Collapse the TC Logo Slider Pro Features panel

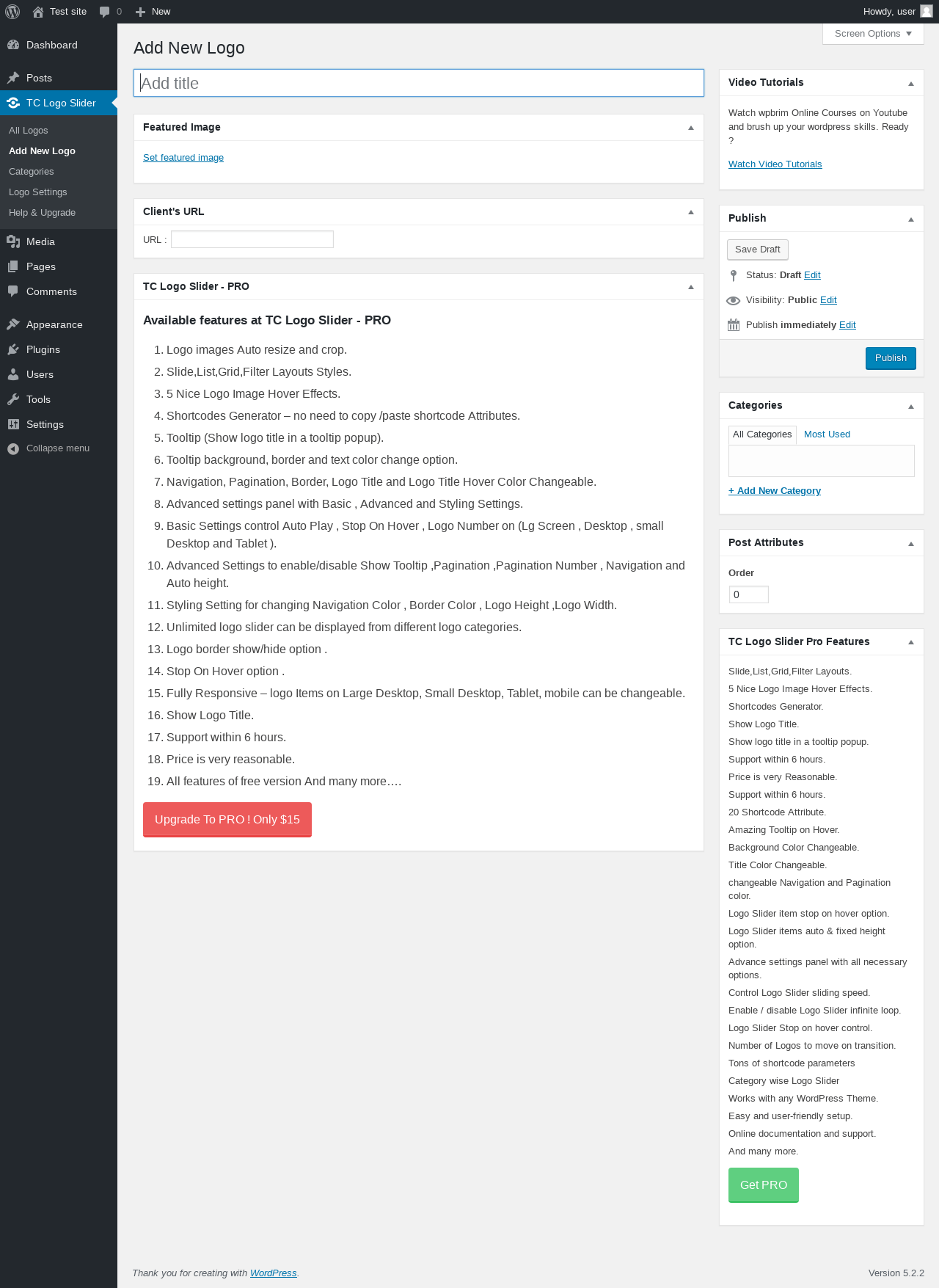911,642
